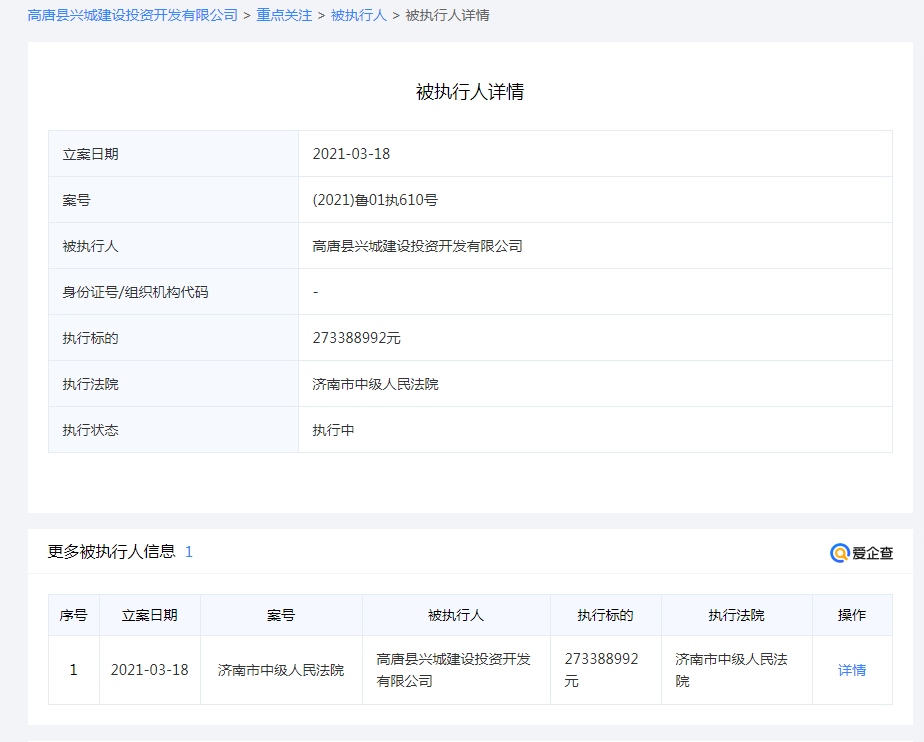
Task: Click the 操作 column header
Action: point(852,615)
